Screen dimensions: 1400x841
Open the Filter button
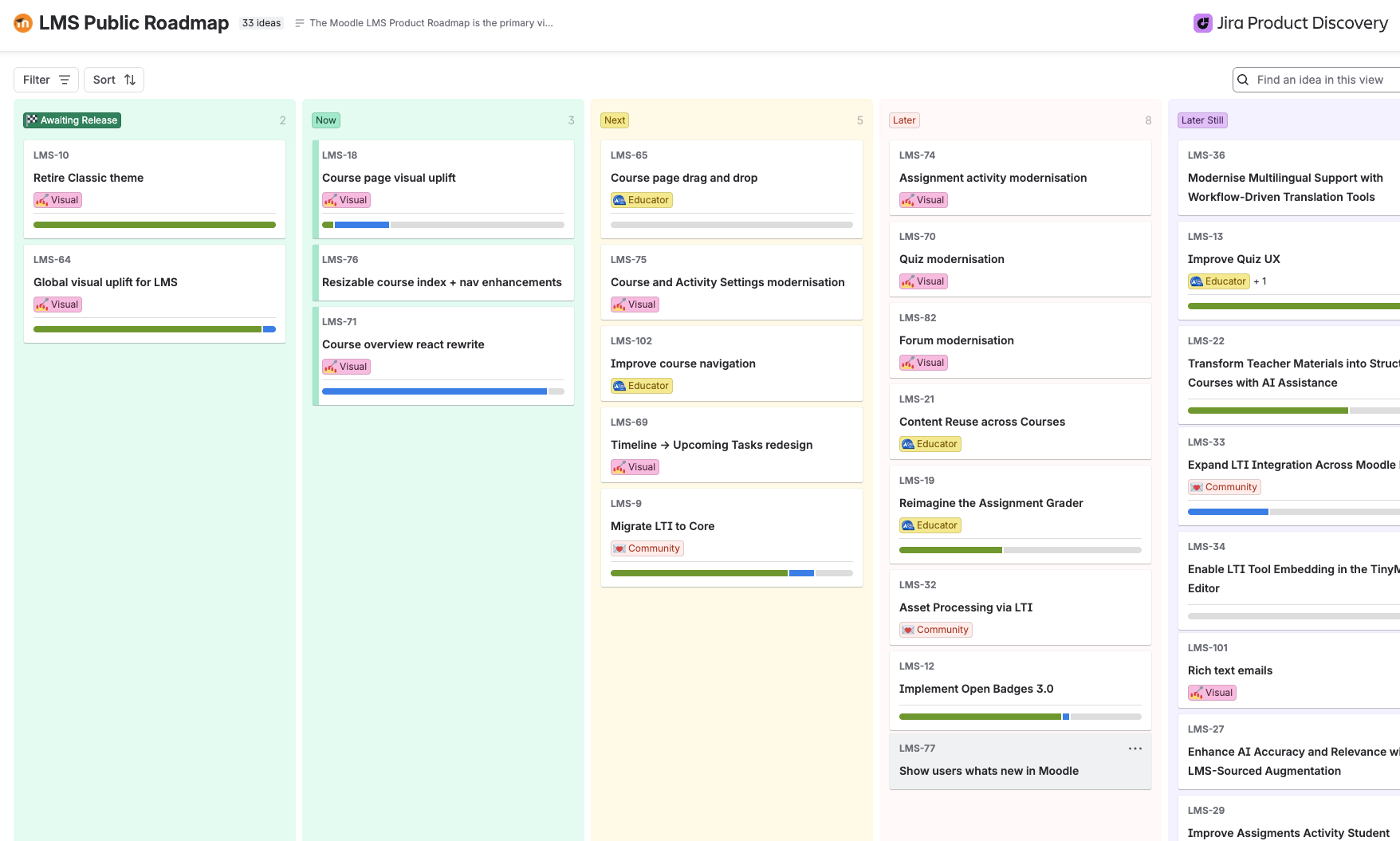click(x=46, y=80)
